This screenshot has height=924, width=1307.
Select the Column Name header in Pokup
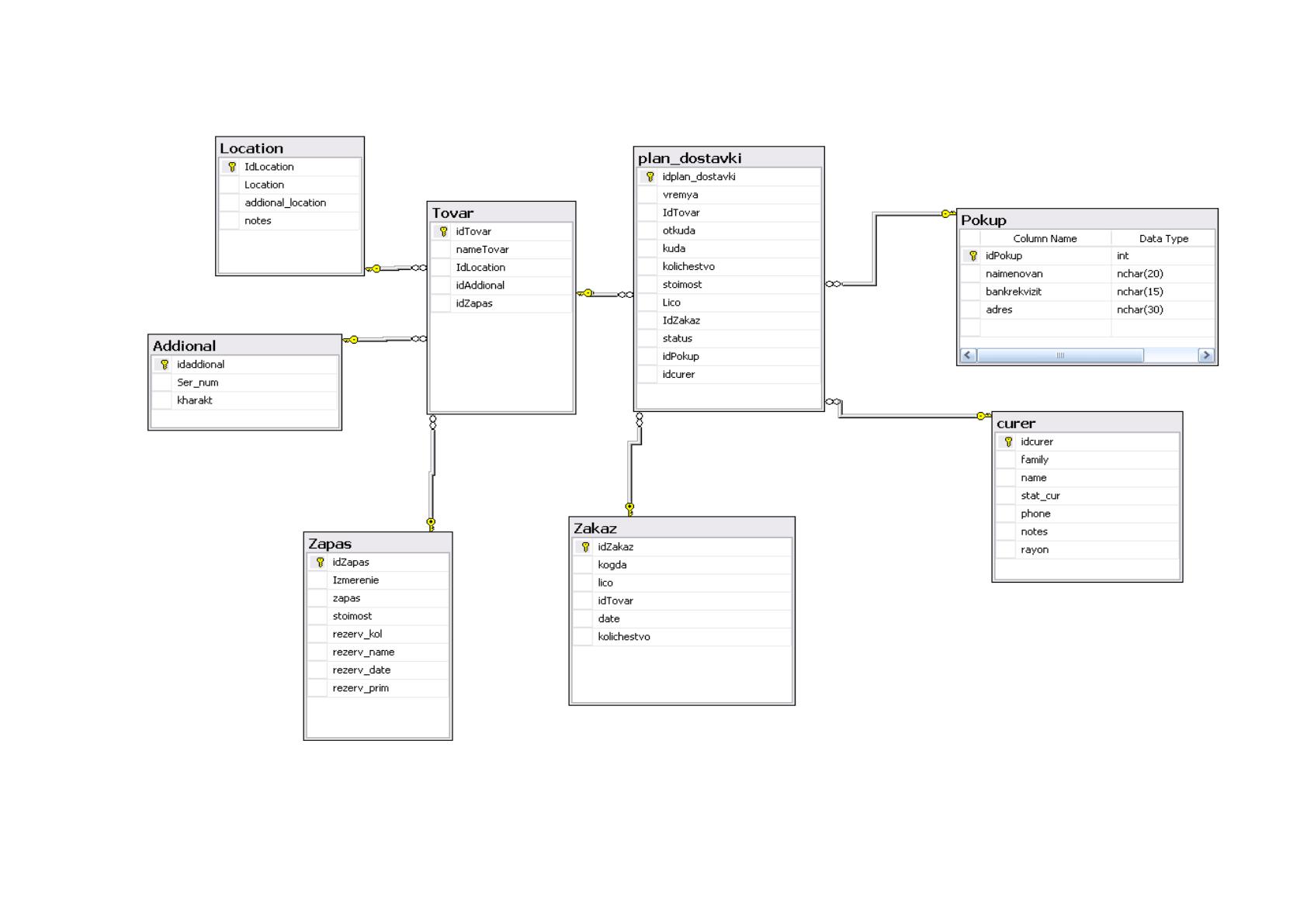[1045, 239]
